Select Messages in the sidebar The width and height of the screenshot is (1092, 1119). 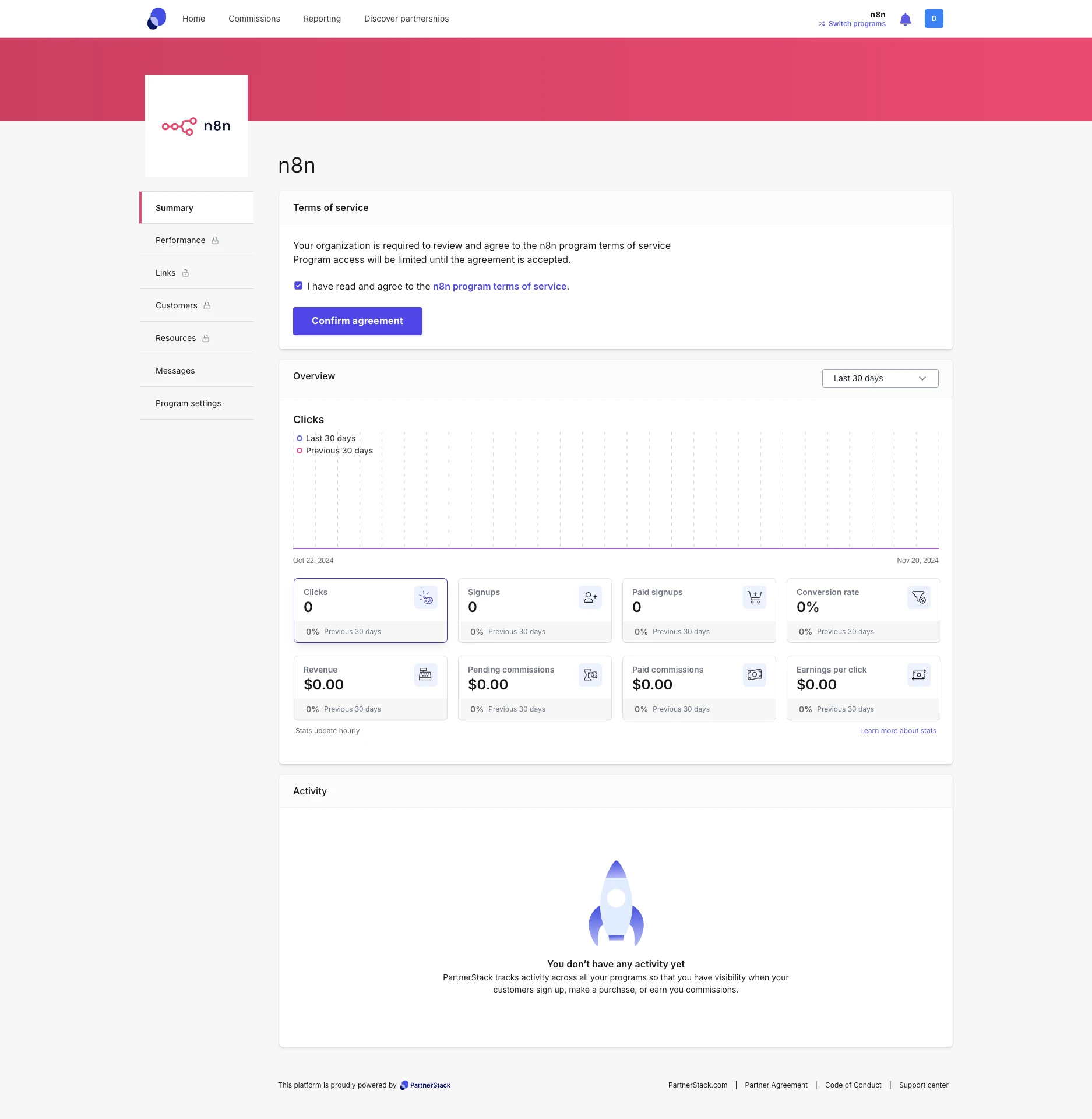[x=175, y=371]
